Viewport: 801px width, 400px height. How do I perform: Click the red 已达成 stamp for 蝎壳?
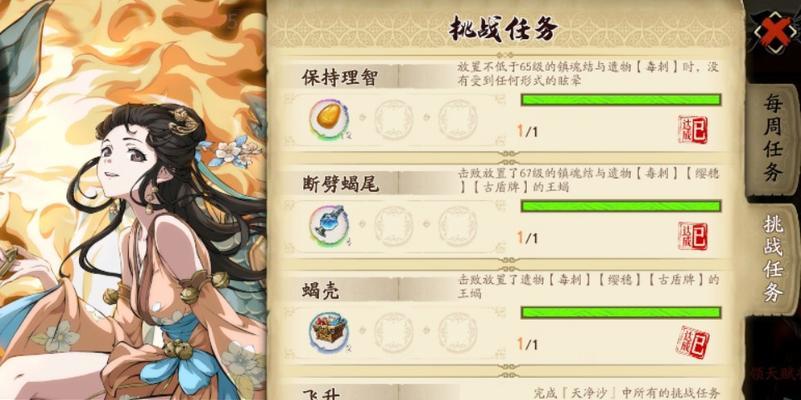(x=693, y=343)
